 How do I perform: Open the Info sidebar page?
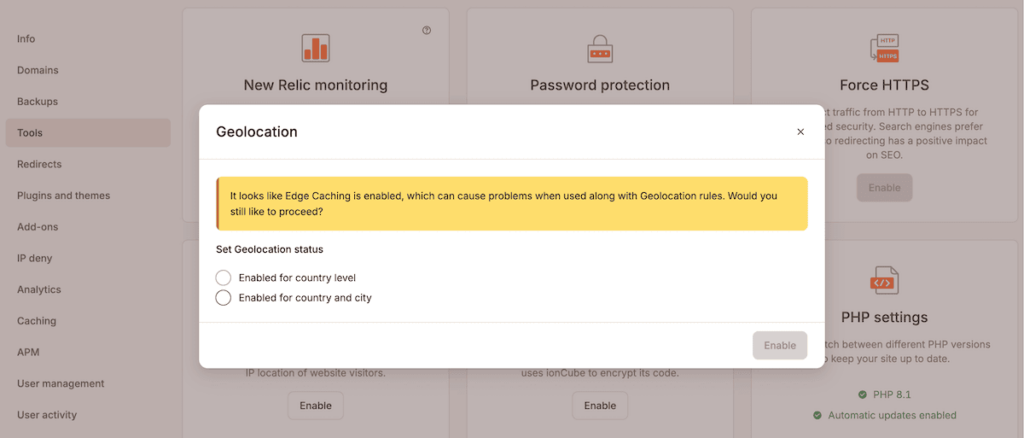tap(26, 39)
